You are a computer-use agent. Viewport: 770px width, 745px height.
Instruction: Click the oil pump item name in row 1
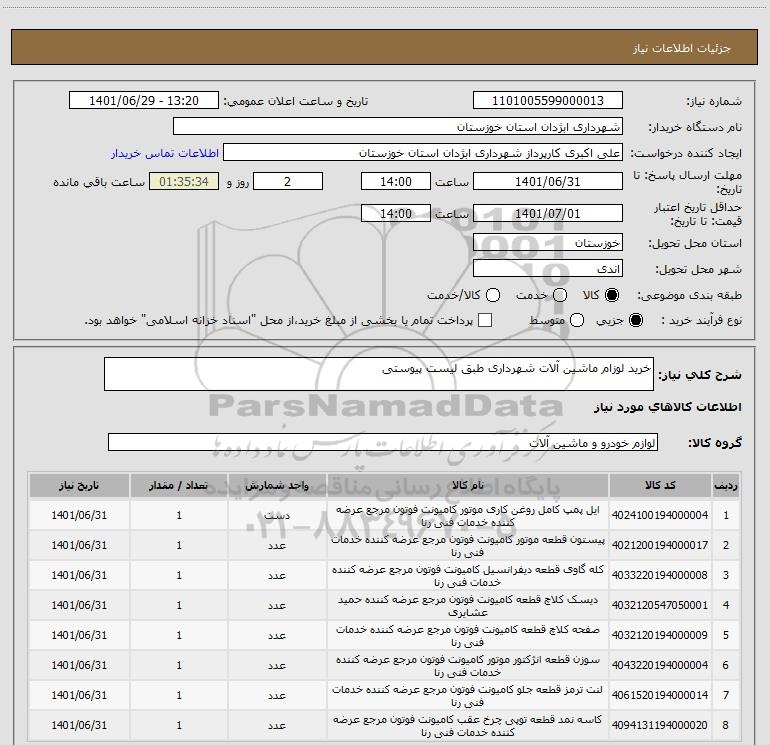pyautogui.click(x=468, y=516)
